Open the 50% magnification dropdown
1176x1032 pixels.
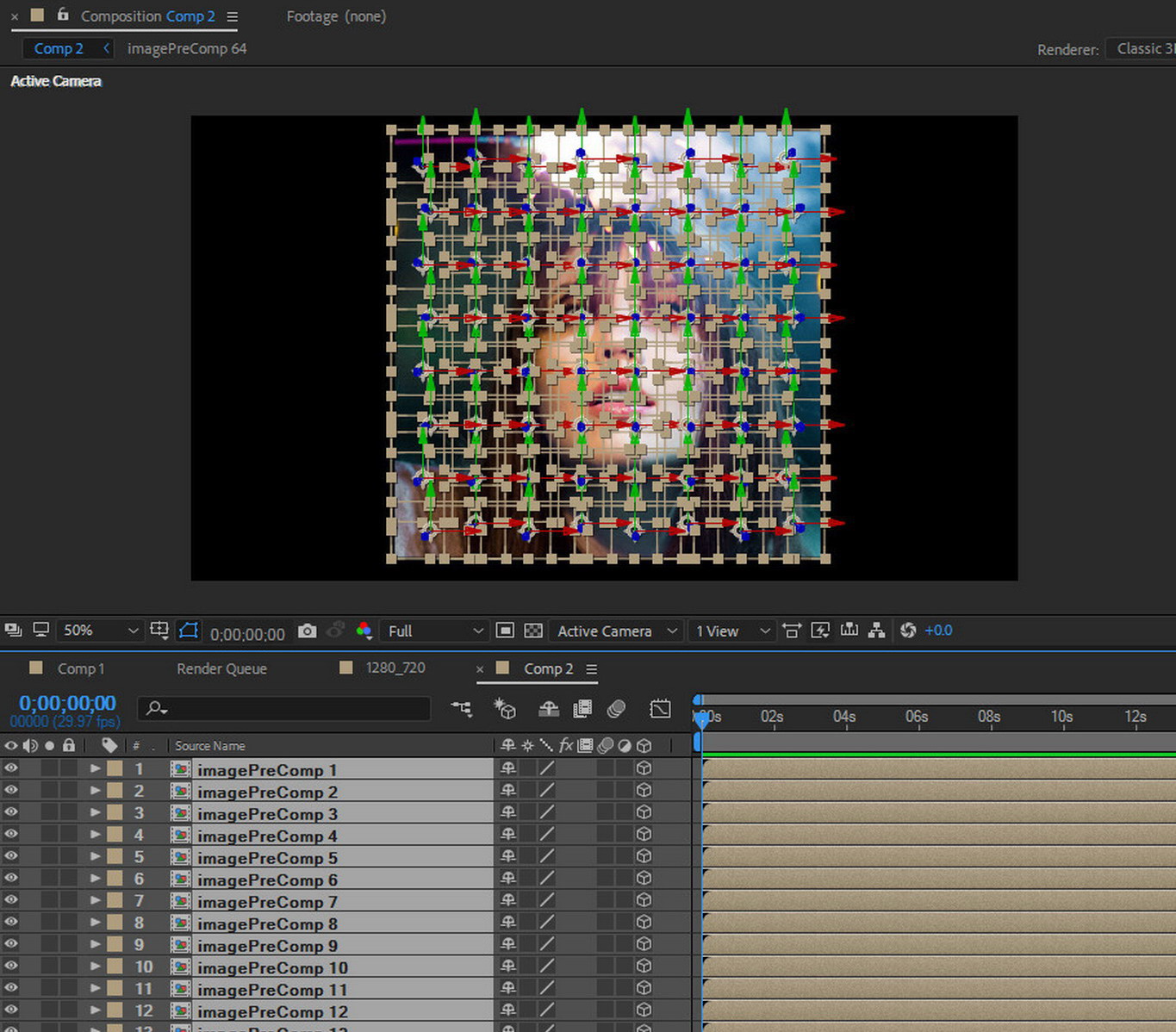pos(99,631)
